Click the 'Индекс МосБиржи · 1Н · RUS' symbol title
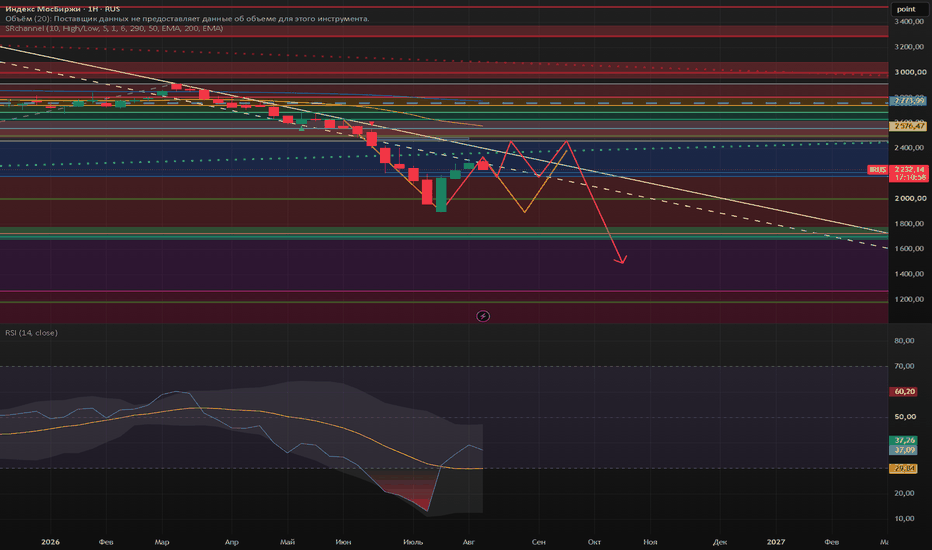Image resolution: width=932 pixels, height=550 pixels. click(x=62, y=9)
